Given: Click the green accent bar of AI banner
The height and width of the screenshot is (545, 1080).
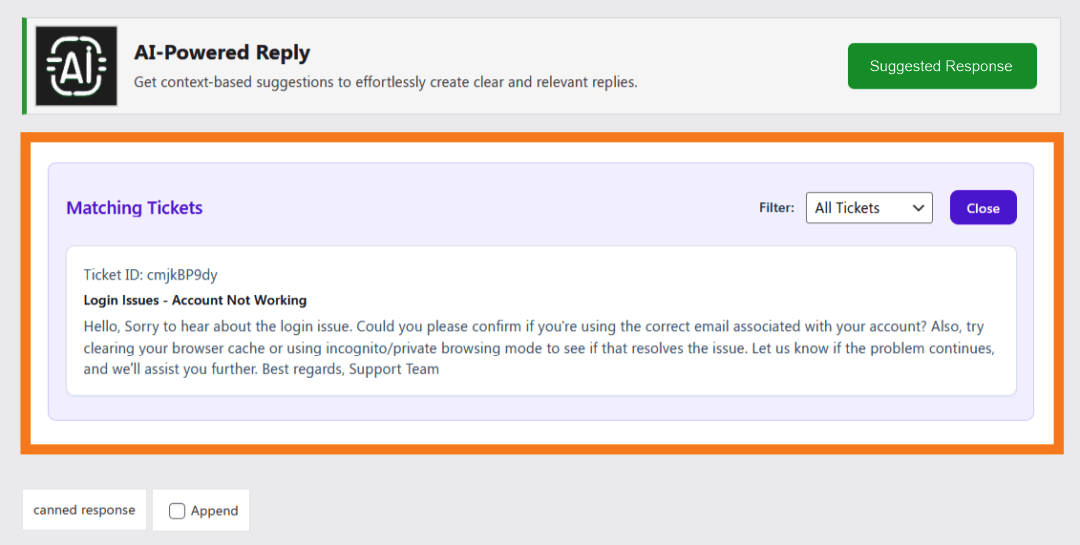Looking at the screenshot, I should (24, 66).
